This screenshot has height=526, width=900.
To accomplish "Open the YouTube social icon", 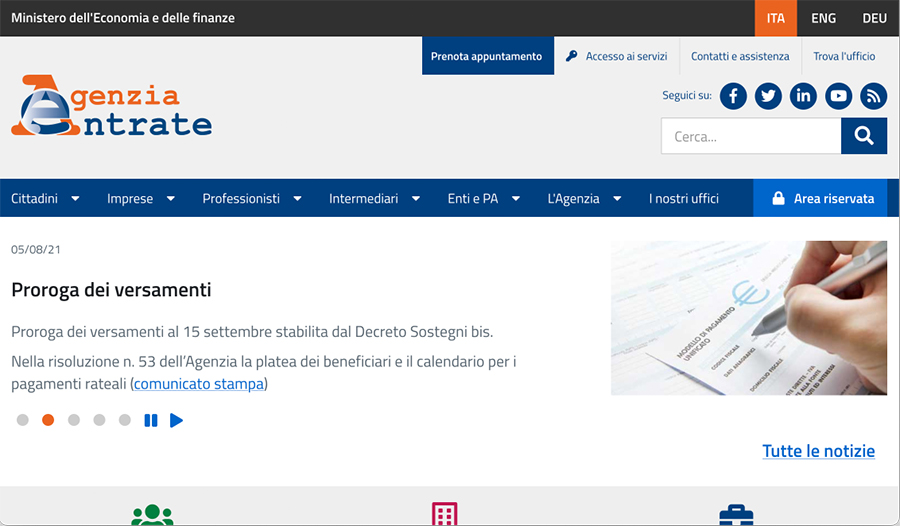I will tap(838, 96).
